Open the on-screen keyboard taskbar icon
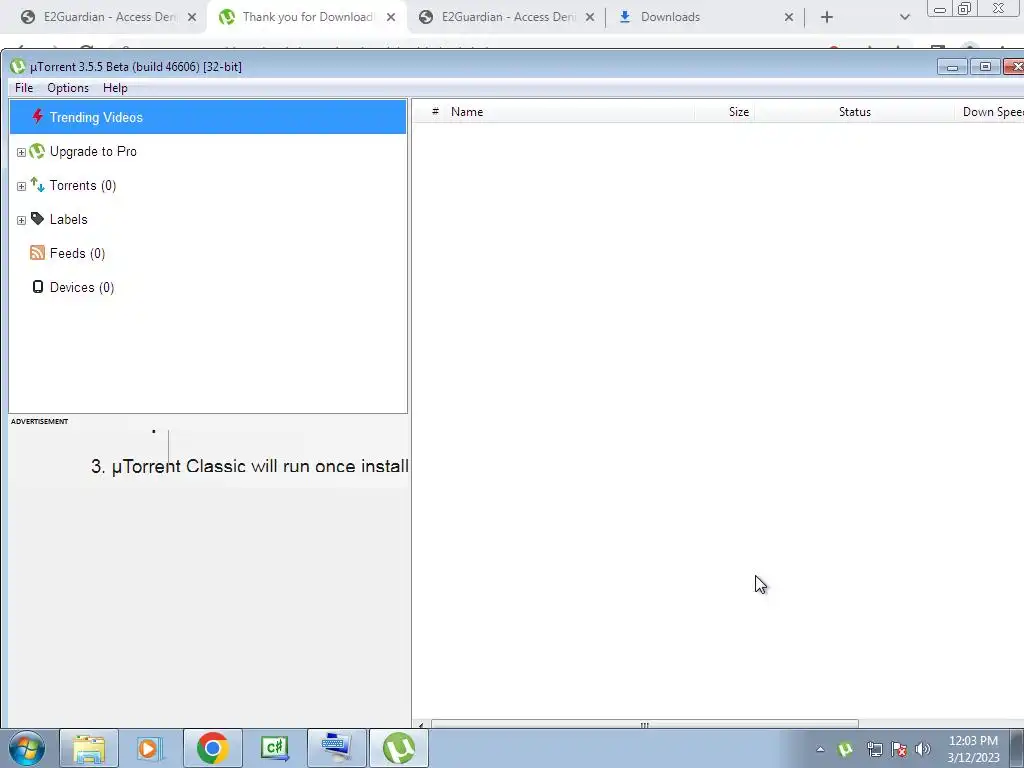The height and width of the screenshot is (768, 1024). 336,748
